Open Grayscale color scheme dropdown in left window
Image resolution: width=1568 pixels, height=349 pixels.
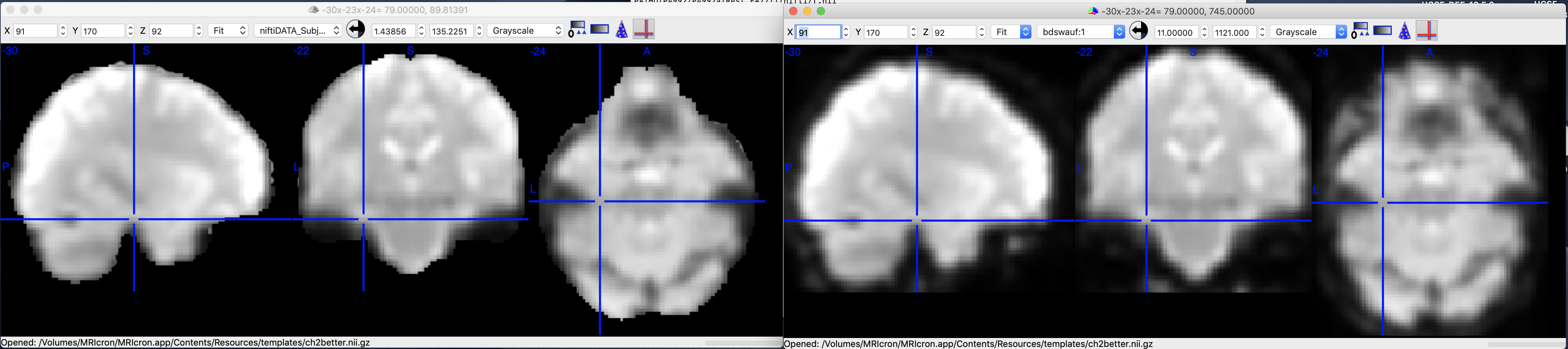[527, 30]
